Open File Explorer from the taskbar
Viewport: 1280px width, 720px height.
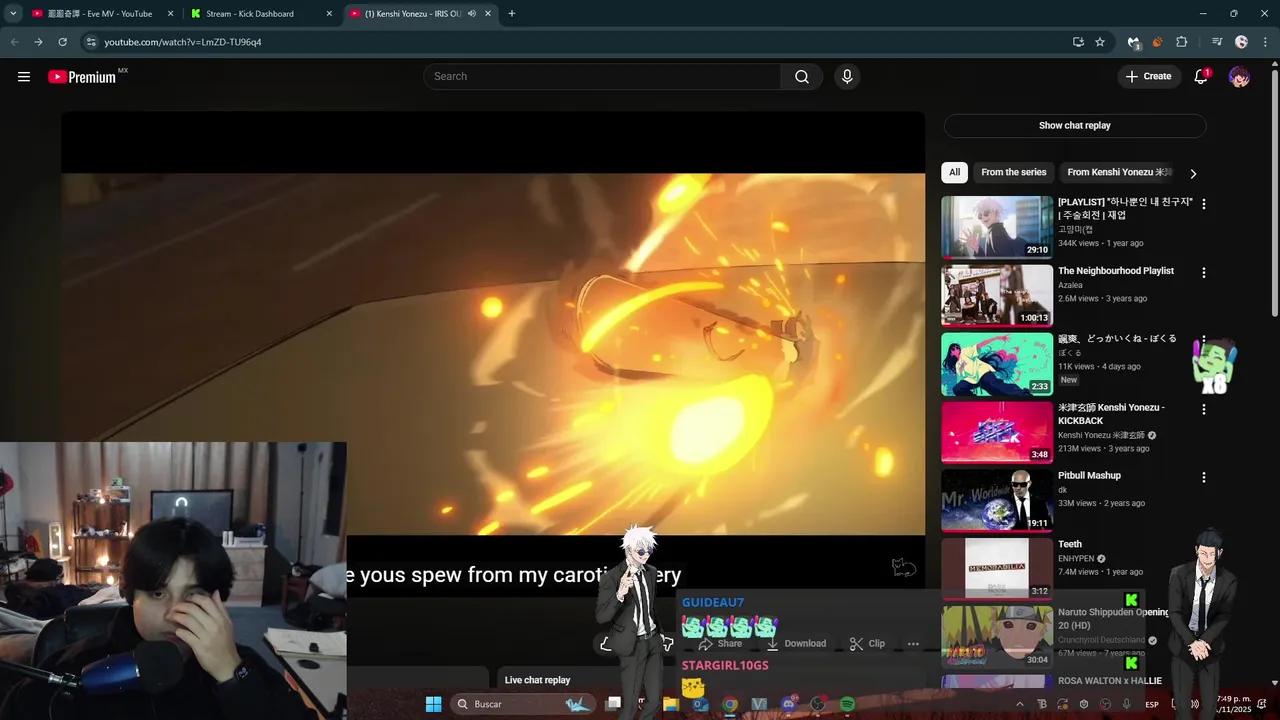(671, 704)
